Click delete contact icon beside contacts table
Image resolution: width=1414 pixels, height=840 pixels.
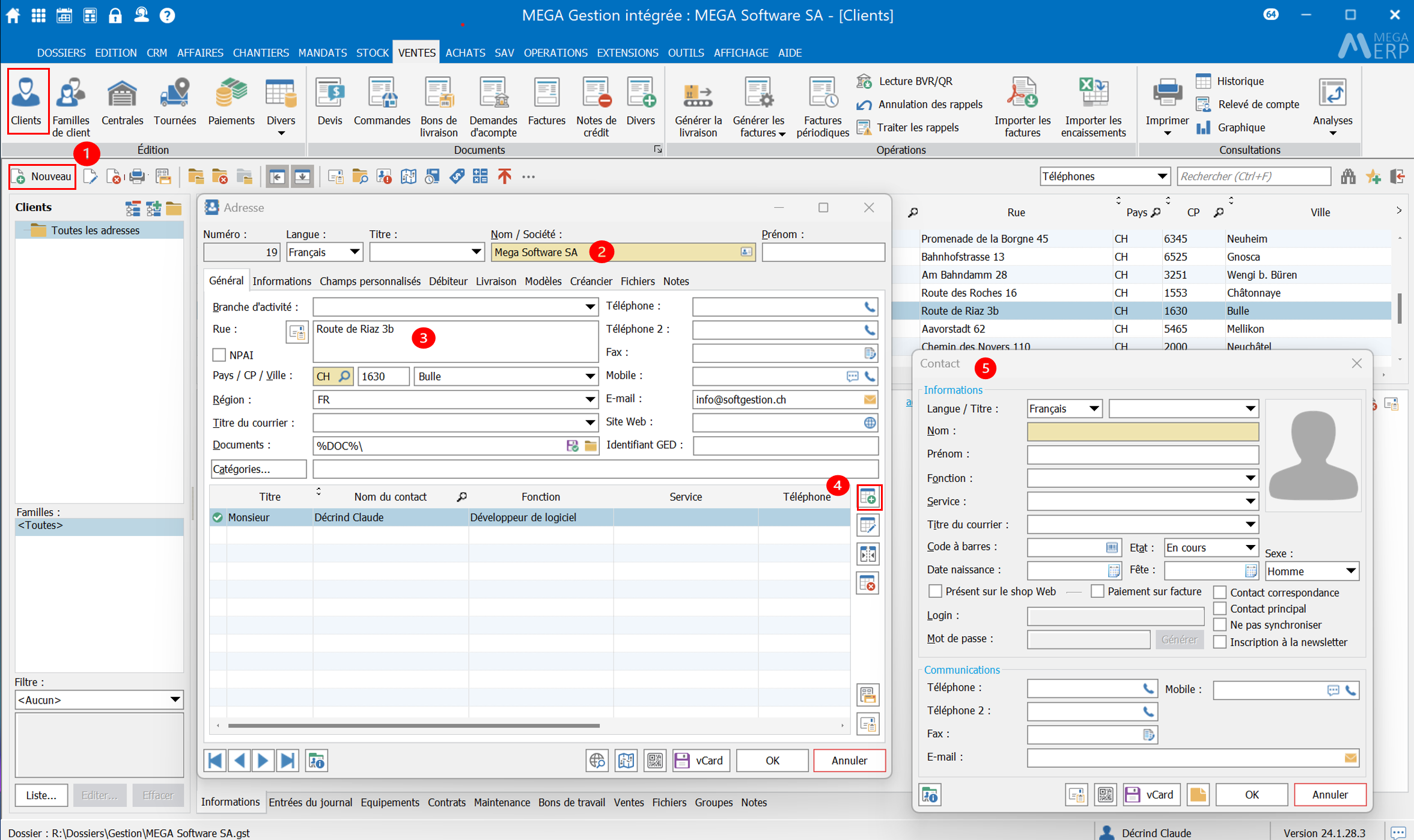[x=868, y=583]
